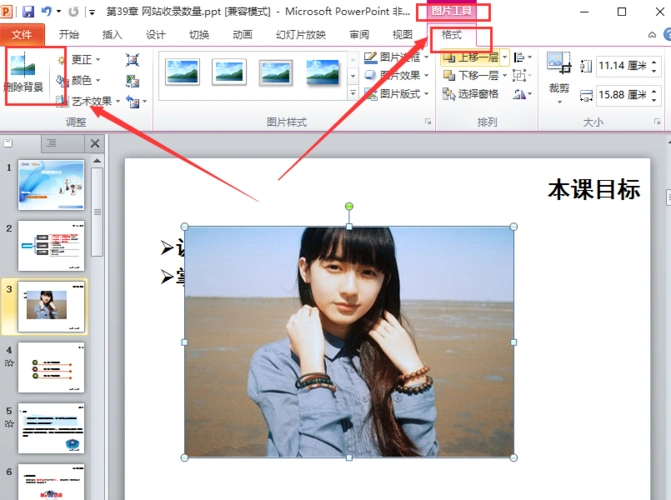Select slide 4 thumbnail in slide panel

tap(51, 366)
